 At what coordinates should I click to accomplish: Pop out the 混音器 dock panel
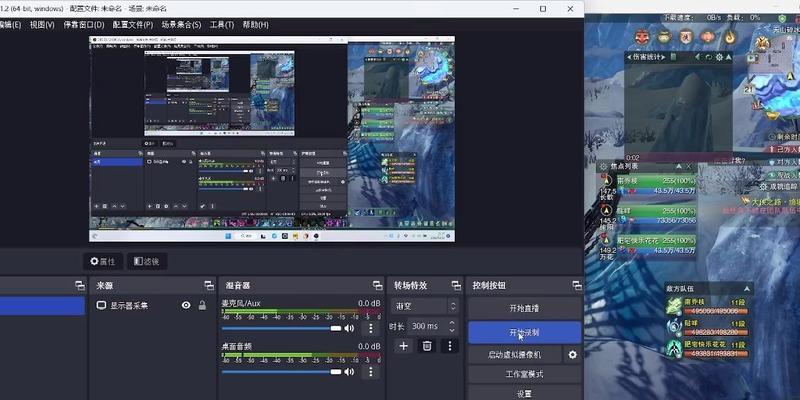coord(378,286)
